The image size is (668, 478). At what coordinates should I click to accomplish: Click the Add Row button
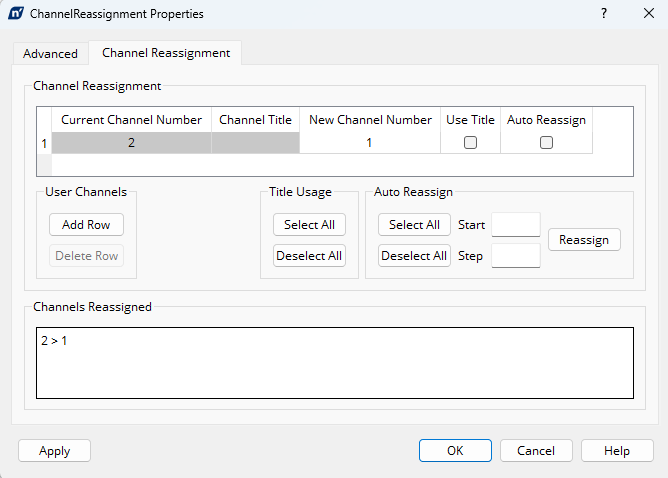tap(86, 225)
